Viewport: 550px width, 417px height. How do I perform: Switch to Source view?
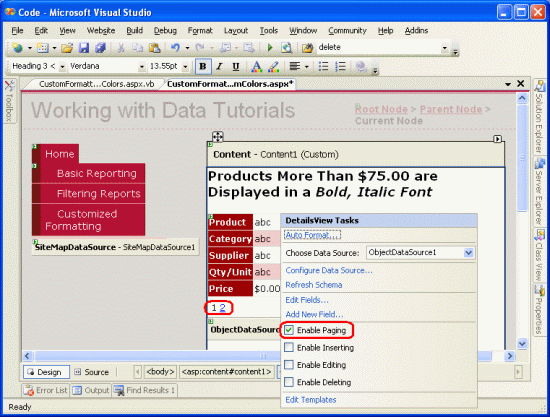(92, 372)
